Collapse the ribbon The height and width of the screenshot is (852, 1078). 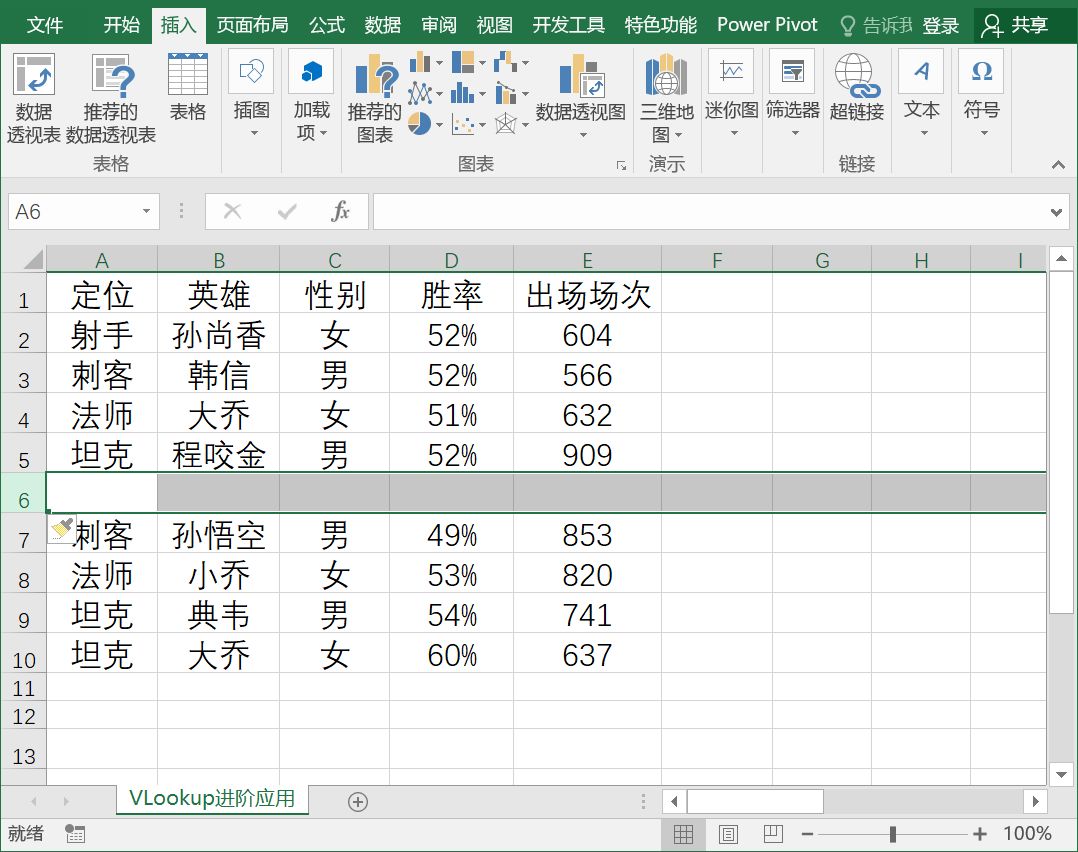coord(1058,164)
